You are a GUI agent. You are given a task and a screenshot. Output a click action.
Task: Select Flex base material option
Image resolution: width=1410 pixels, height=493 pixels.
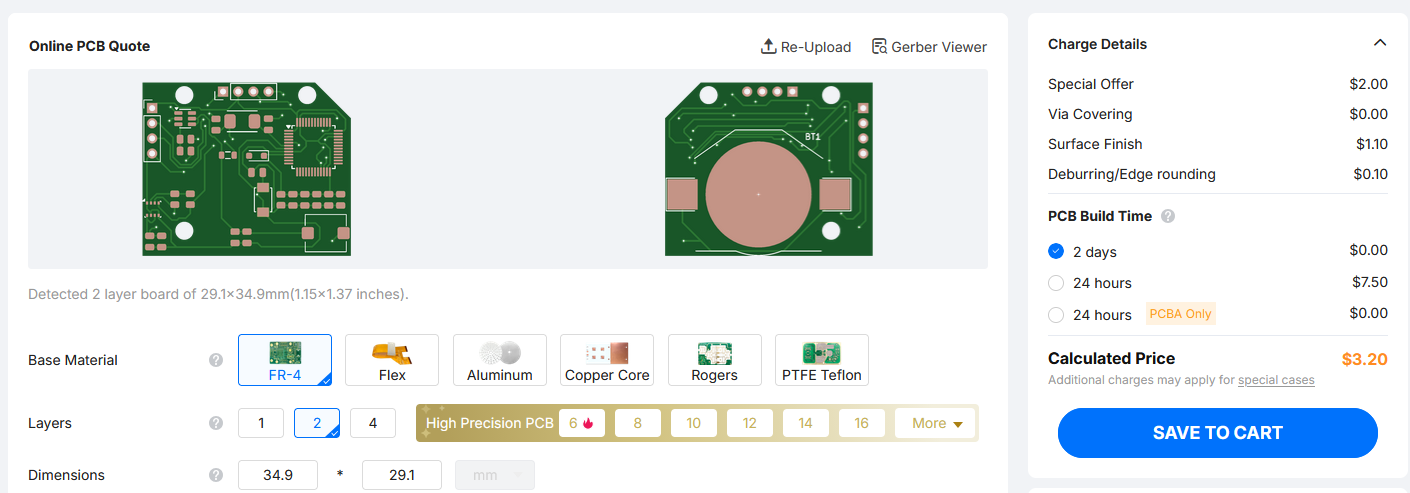392,360
